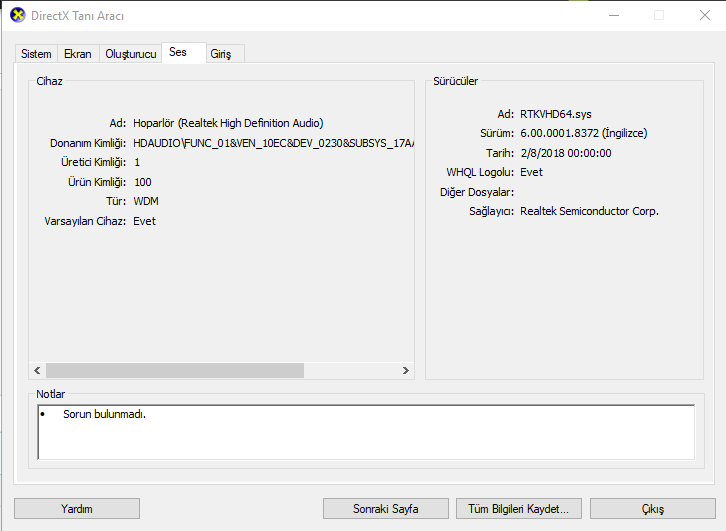Viewport: 726px width, 531px height.
Task: Click the WHQL Logolu value Evet
Action: pyautogui.click(x=531, y=172)
